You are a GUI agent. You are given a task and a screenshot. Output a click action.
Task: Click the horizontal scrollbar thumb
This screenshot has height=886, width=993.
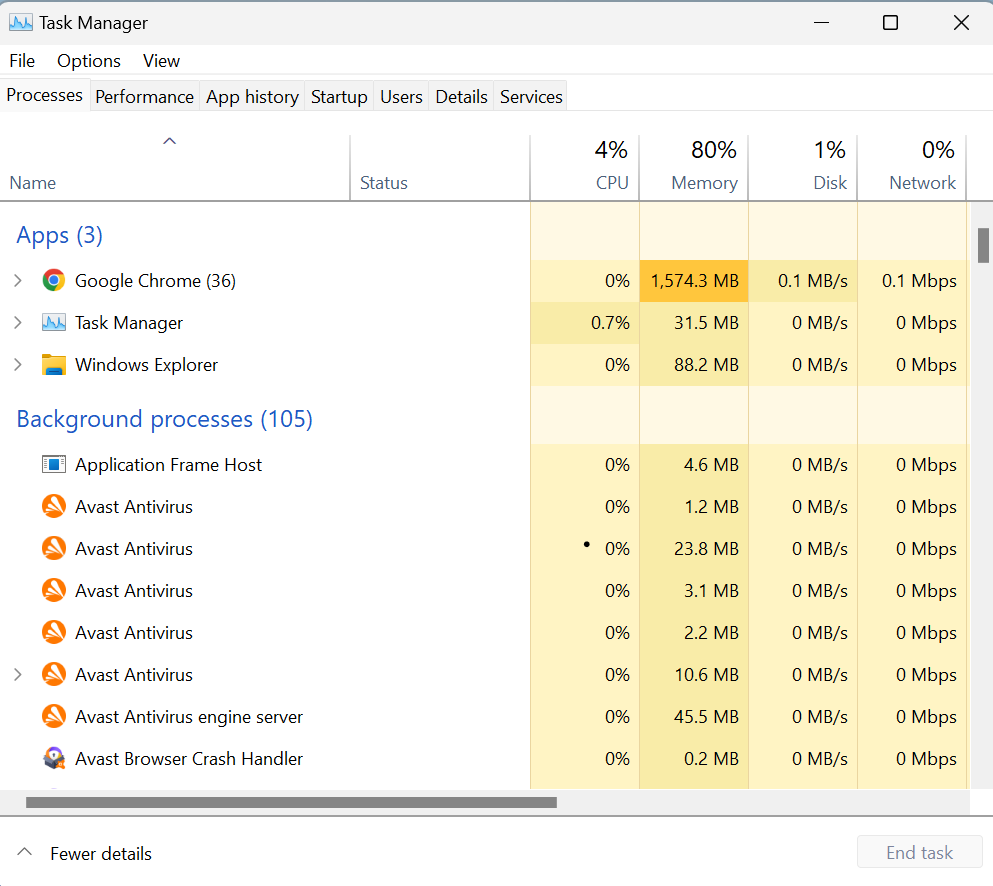290,802
